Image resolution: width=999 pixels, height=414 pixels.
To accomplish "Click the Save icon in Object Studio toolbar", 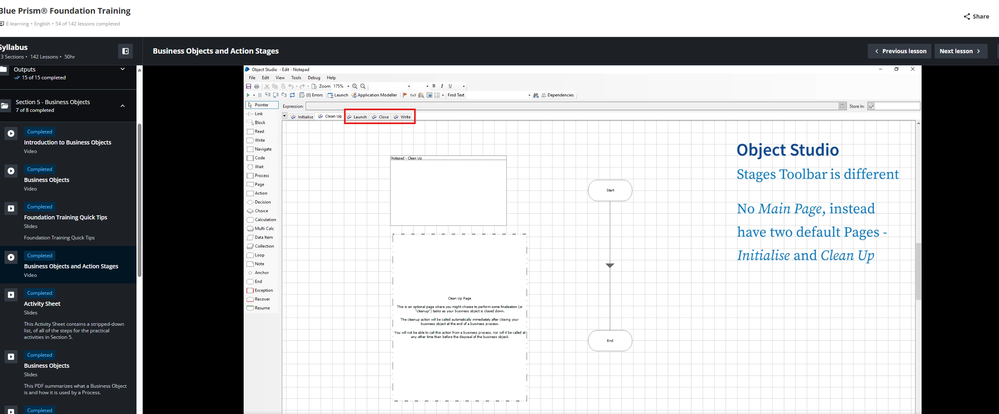I will point(248,86).
